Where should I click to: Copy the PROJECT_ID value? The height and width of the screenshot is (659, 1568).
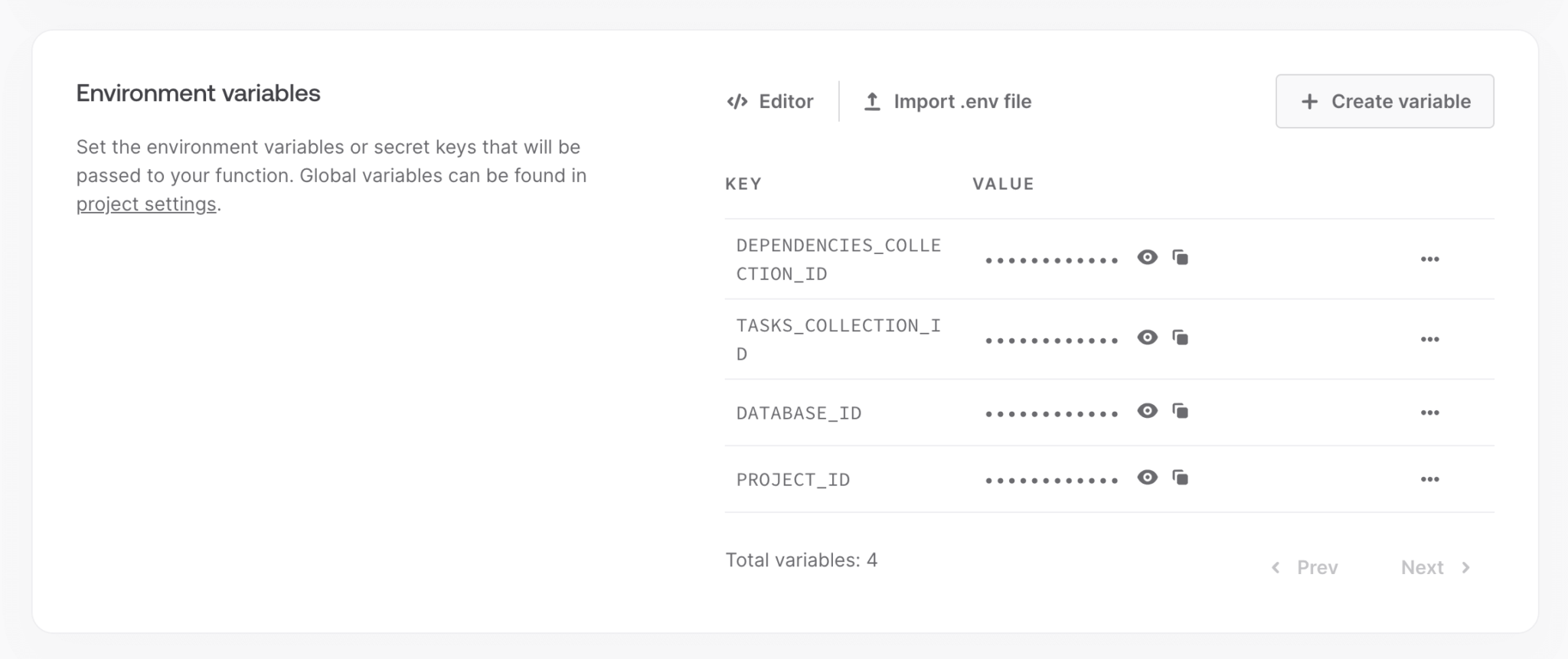coord(1181,478)
